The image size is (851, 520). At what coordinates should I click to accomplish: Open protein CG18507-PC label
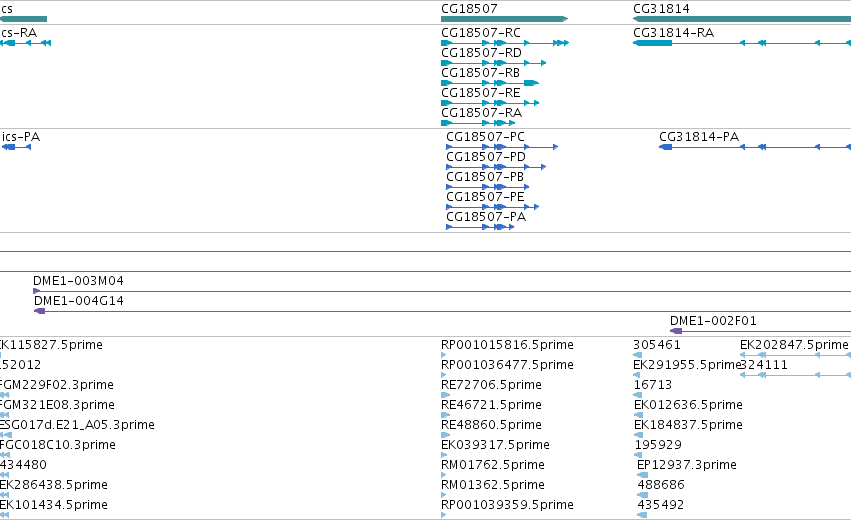point(485,137)
